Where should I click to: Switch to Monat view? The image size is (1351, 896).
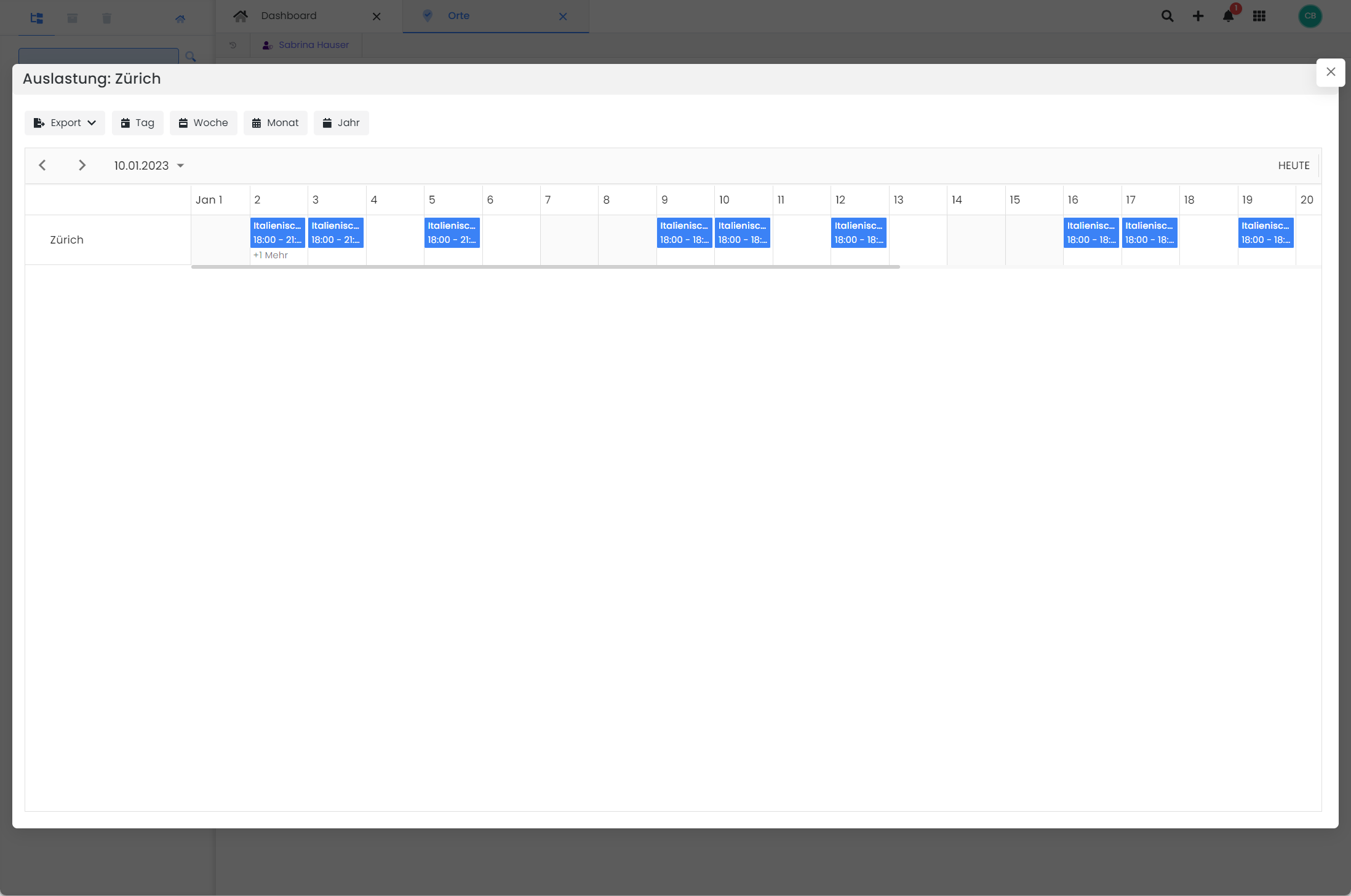pos(275,123)
